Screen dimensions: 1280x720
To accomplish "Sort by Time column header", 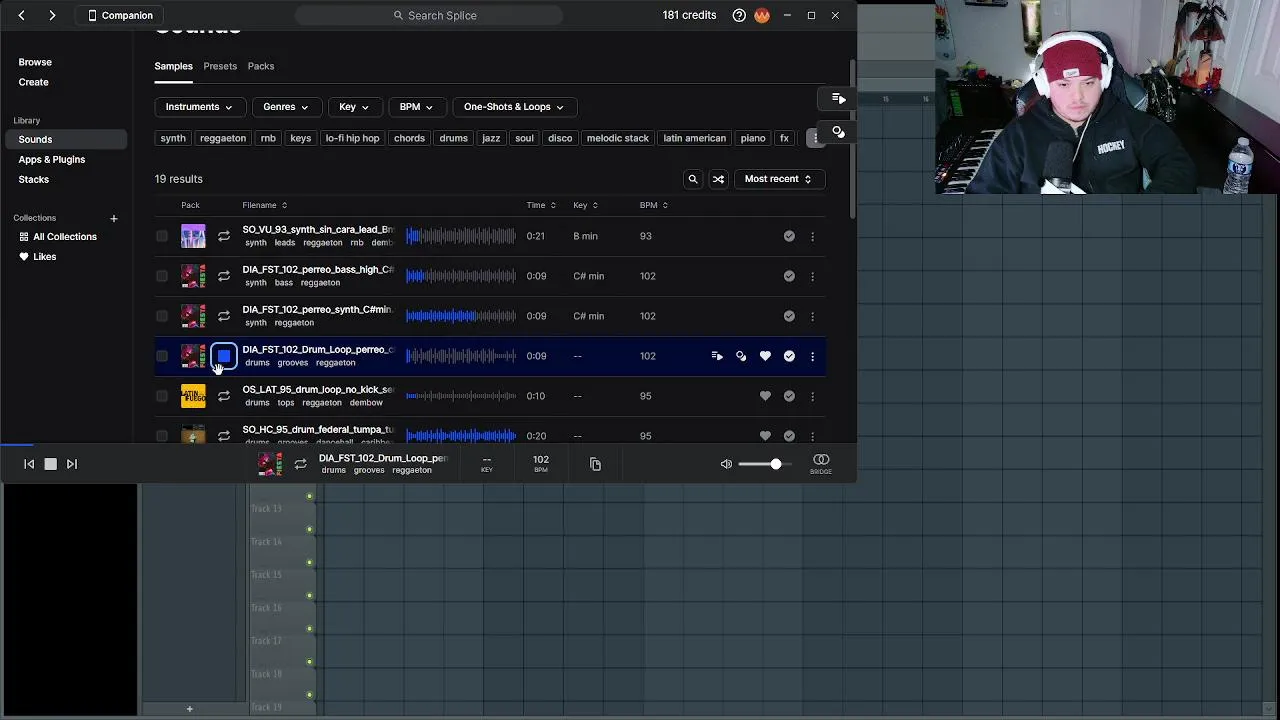I will 541,205.
